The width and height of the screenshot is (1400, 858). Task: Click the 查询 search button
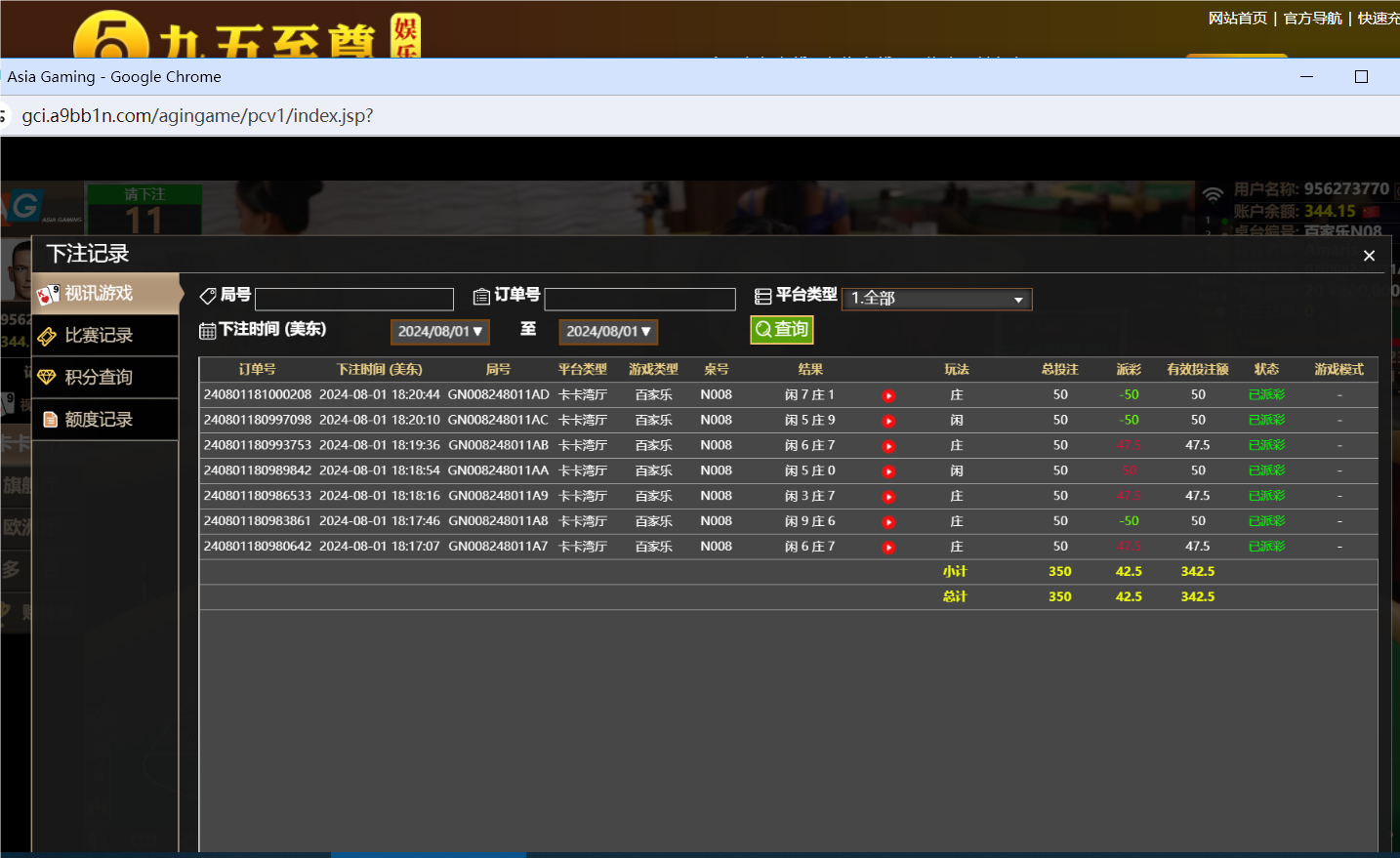tap(781, 330)
